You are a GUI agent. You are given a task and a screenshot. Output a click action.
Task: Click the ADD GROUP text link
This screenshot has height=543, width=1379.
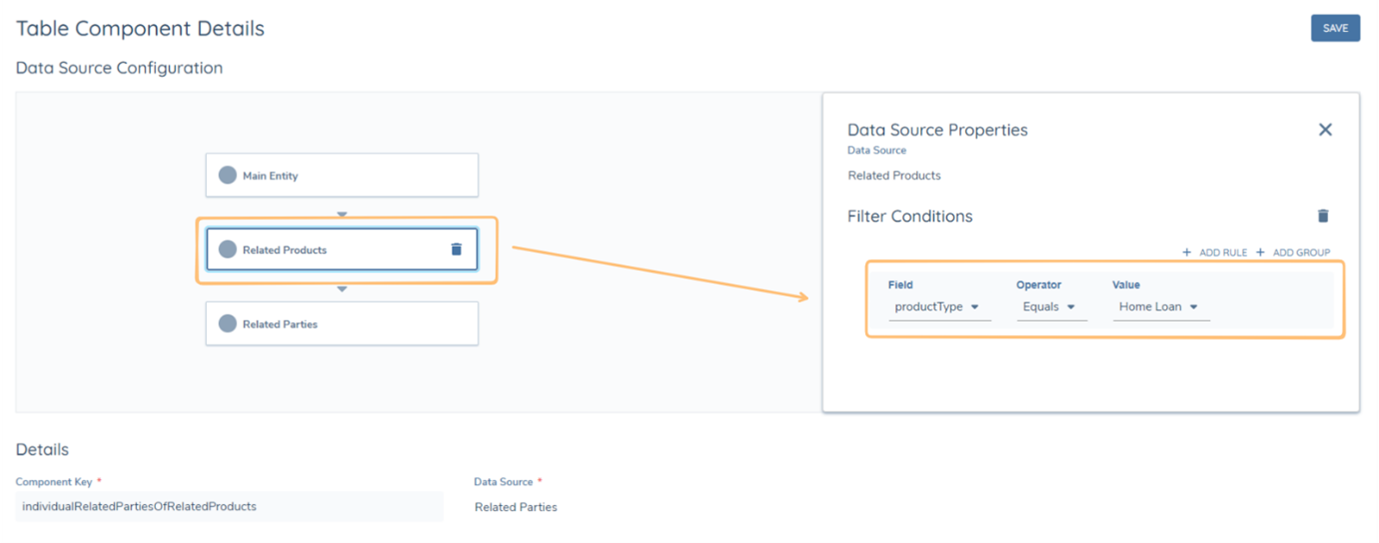point(1301,253)
